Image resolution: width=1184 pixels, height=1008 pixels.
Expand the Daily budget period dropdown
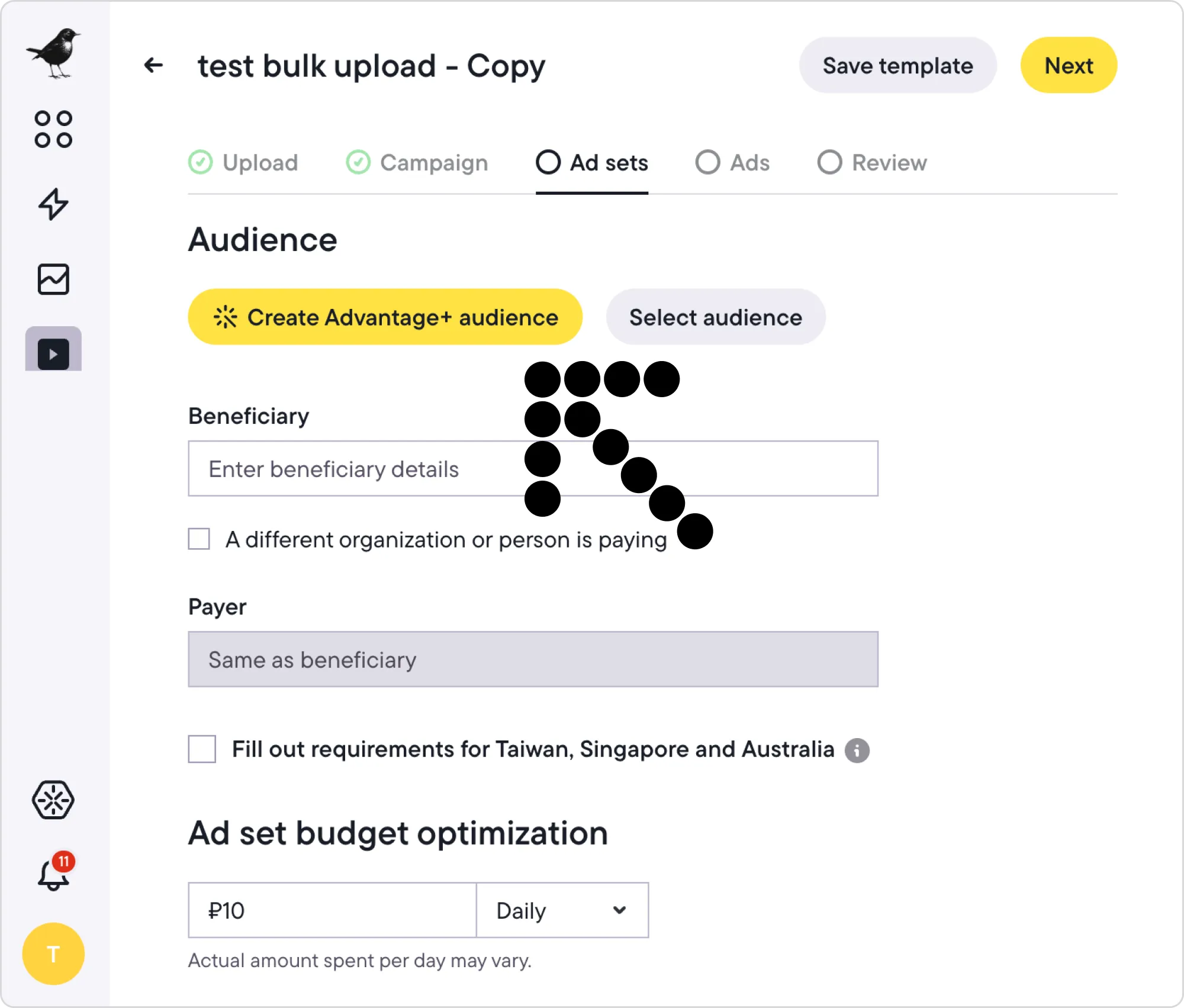[x=562, y=910]
